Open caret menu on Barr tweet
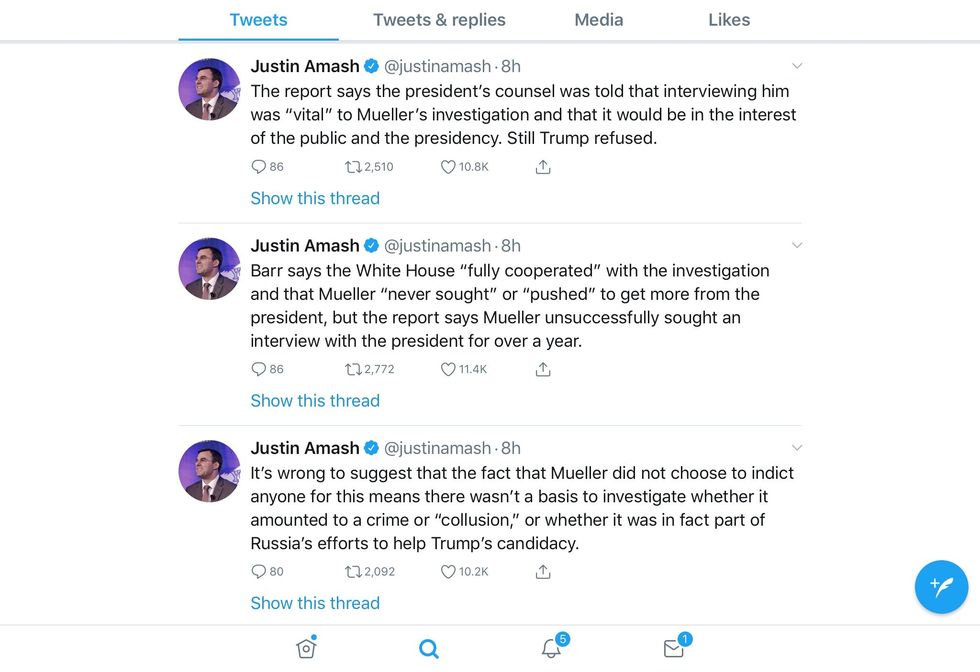The image size is (980, 672). [797, 245]
